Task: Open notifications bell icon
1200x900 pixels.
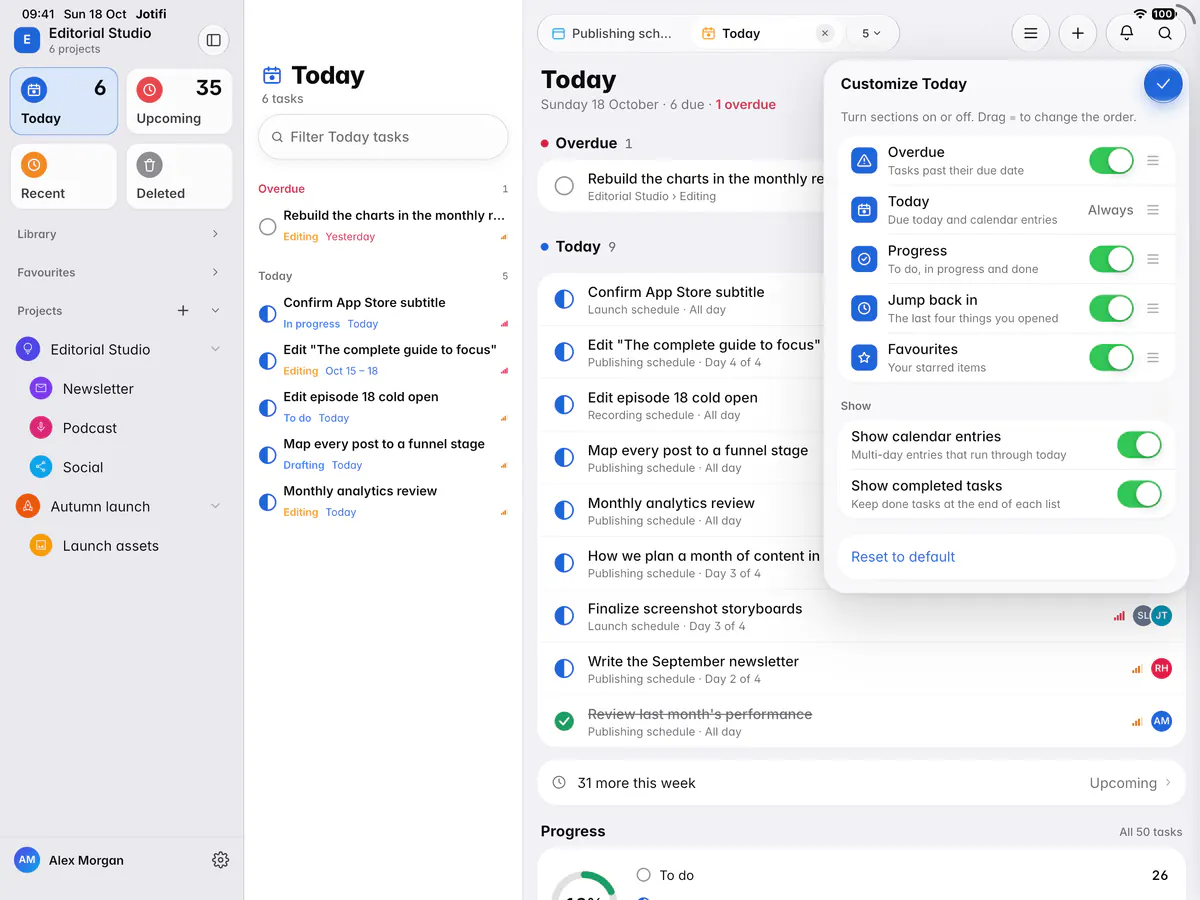Action: (x=1126, y=33)
